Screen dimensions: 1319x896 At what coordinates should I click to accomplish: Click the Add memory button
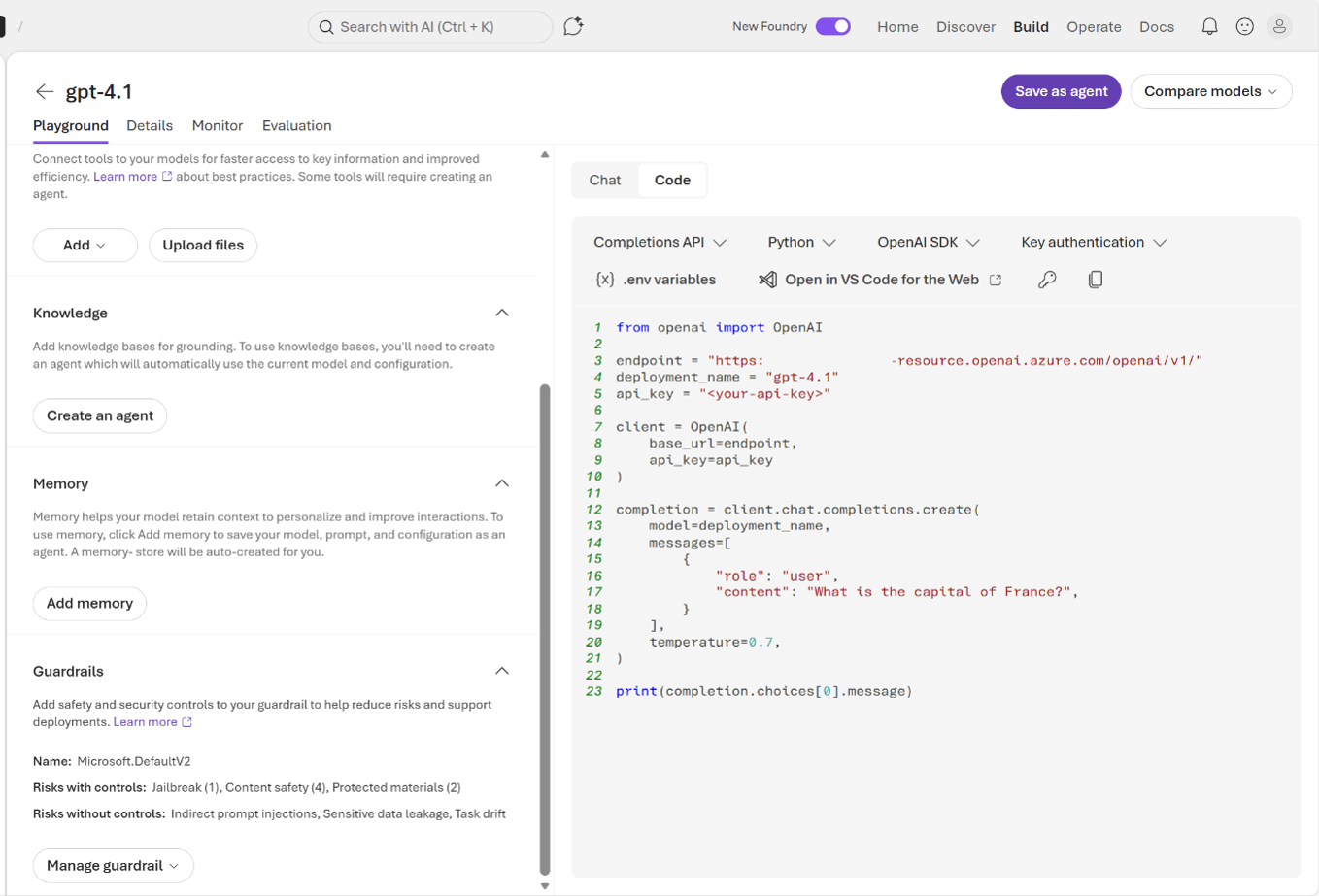pyautogui.click(x=89, y=603)
